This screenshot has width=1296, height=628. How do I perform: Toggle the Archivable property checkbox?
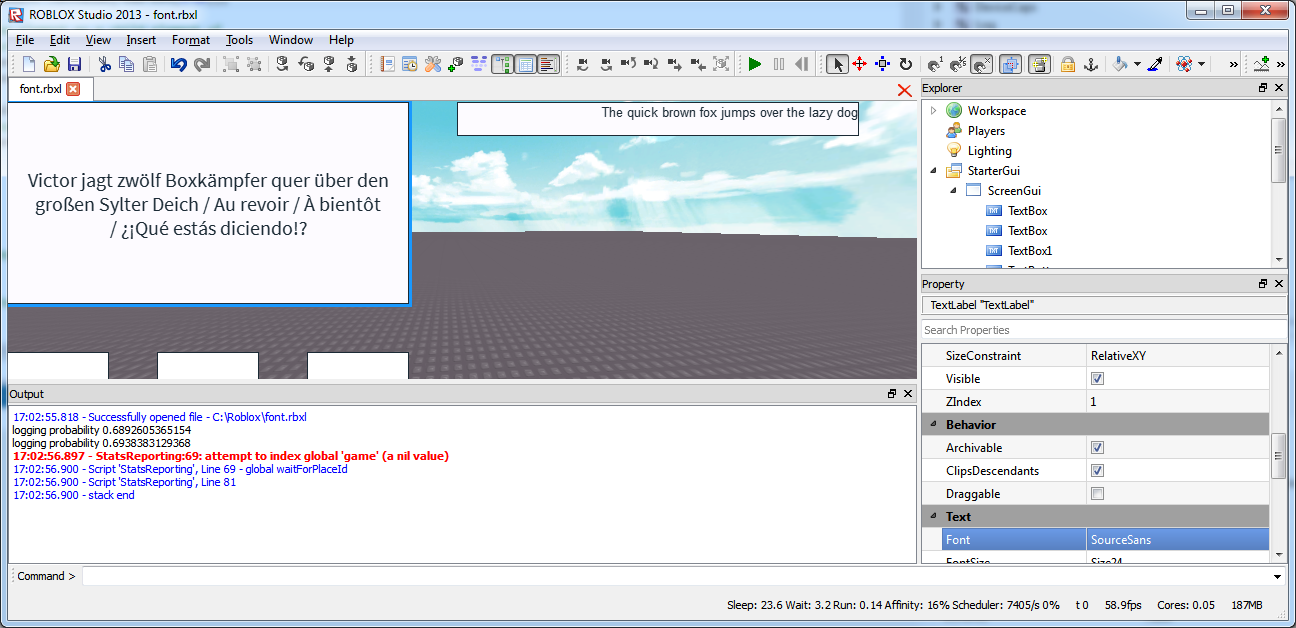1097,448
